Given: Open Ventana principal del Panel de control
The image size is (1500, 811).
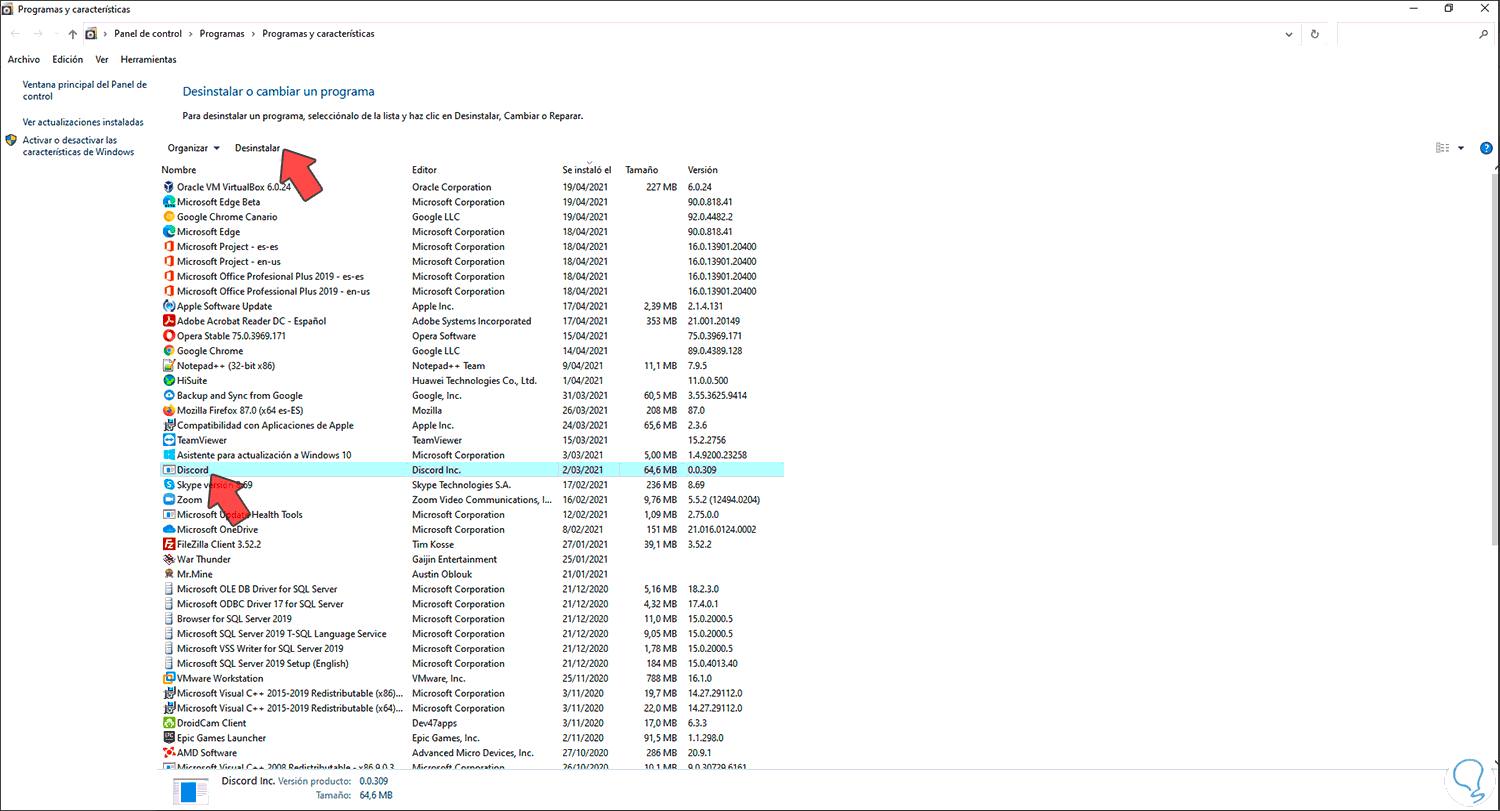Looking at the screenshot, I should click(85, 91).
